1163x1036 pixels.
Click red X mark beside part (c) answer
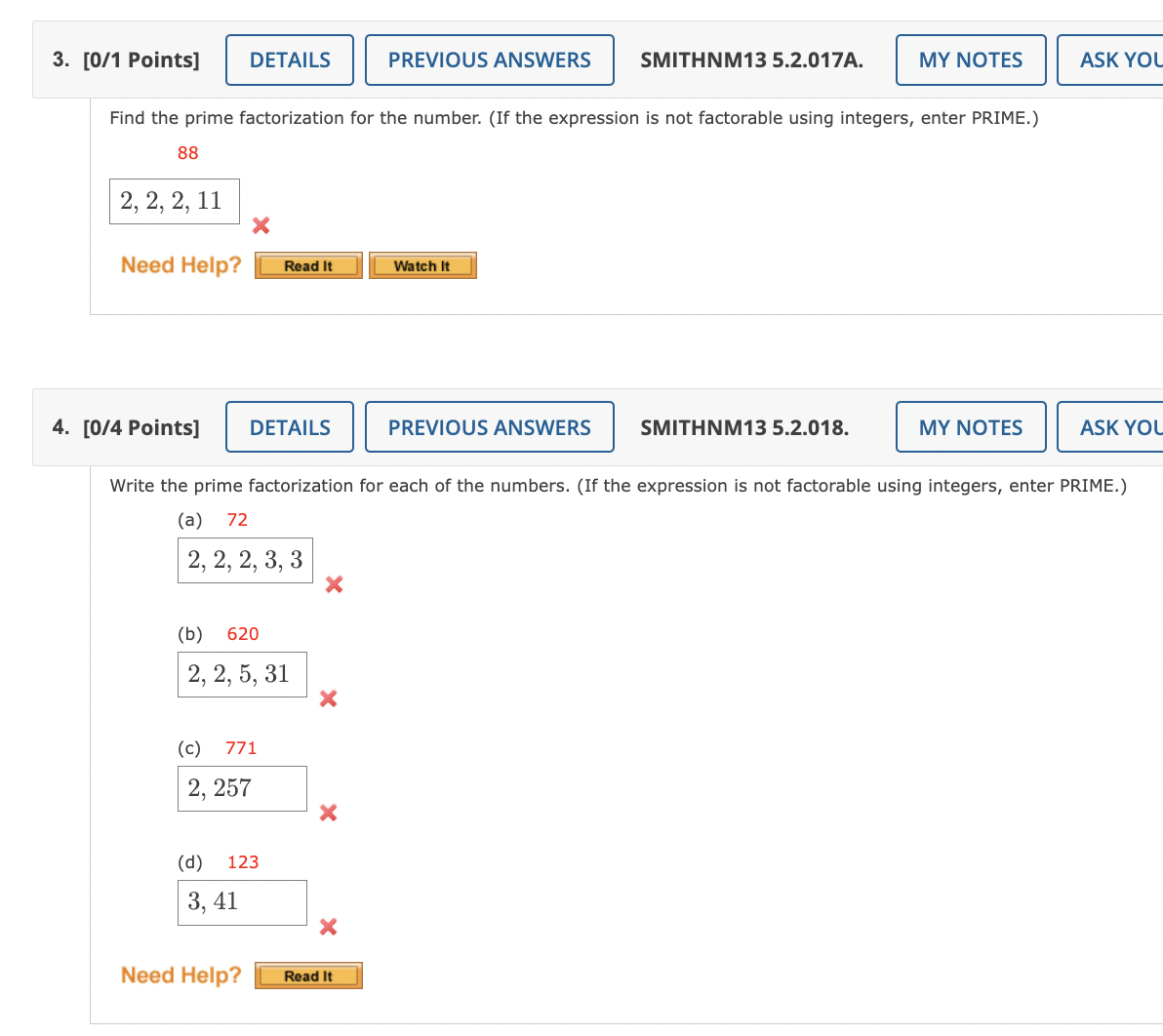tap(329, 813)
